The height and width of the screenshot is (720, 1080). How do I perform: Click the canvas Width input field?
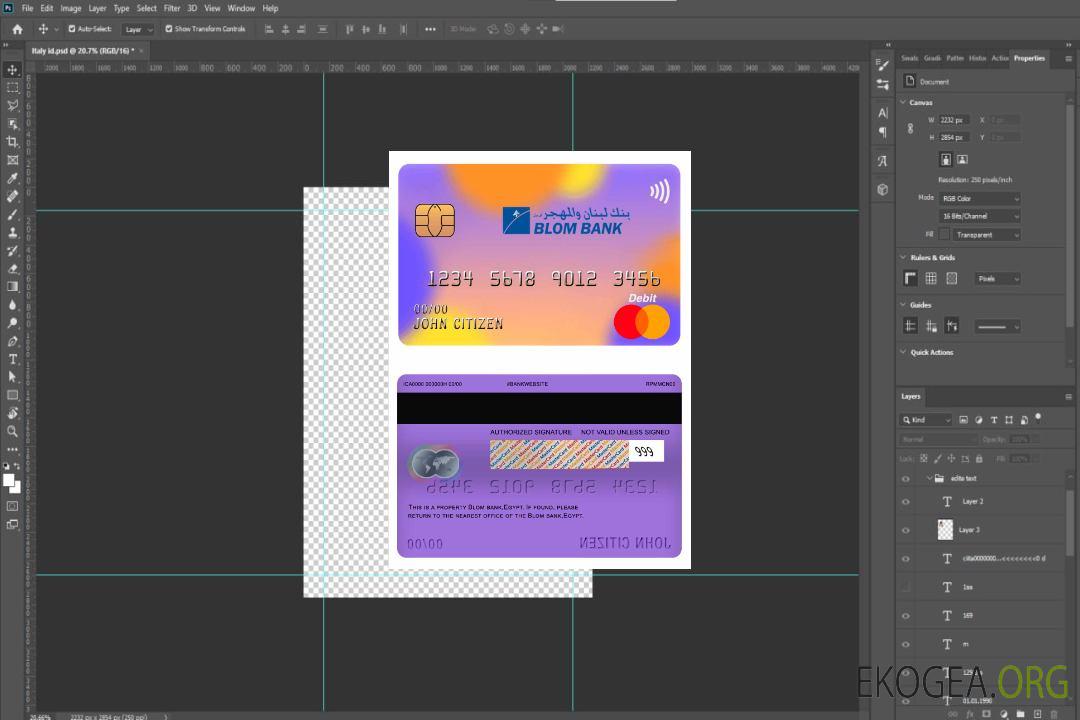954,120
